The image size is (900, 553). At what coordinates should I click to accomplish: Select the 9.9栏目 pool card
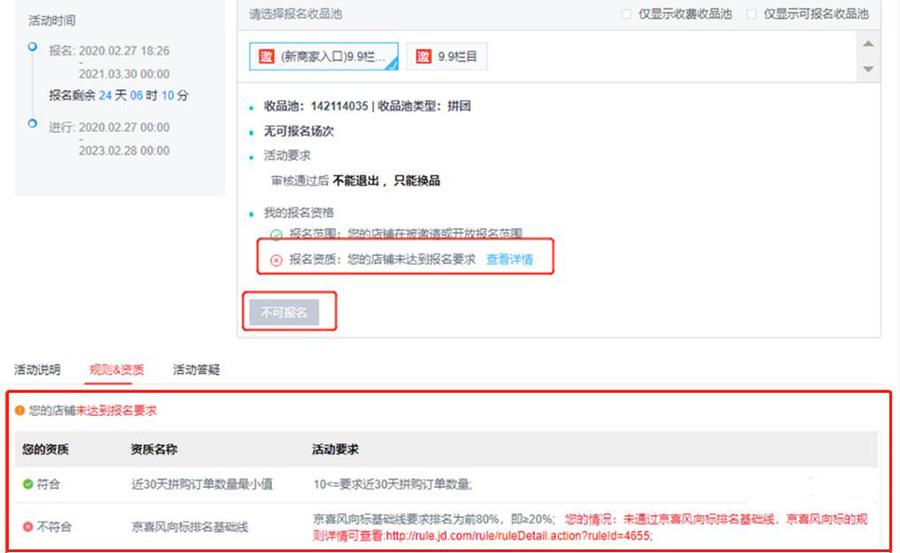coord(446,57)
